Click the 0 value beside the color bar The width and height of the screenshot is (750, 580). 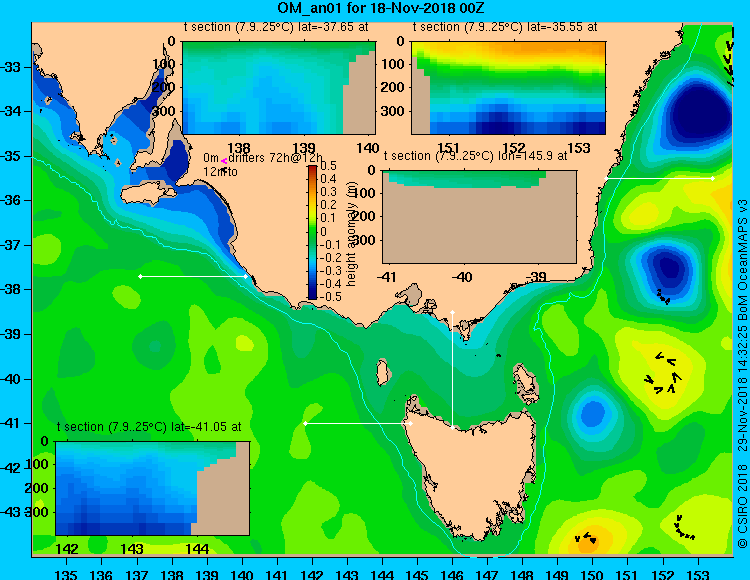pyautogui.click(x=323, y=231)
